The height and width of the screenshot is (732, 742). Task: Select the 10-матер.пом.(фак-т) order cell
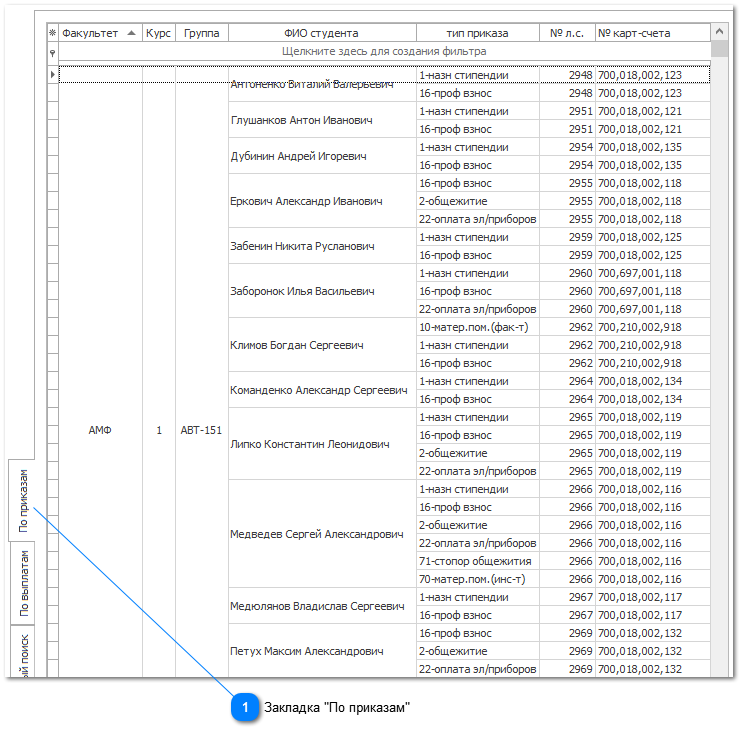(x=477, y=327)
